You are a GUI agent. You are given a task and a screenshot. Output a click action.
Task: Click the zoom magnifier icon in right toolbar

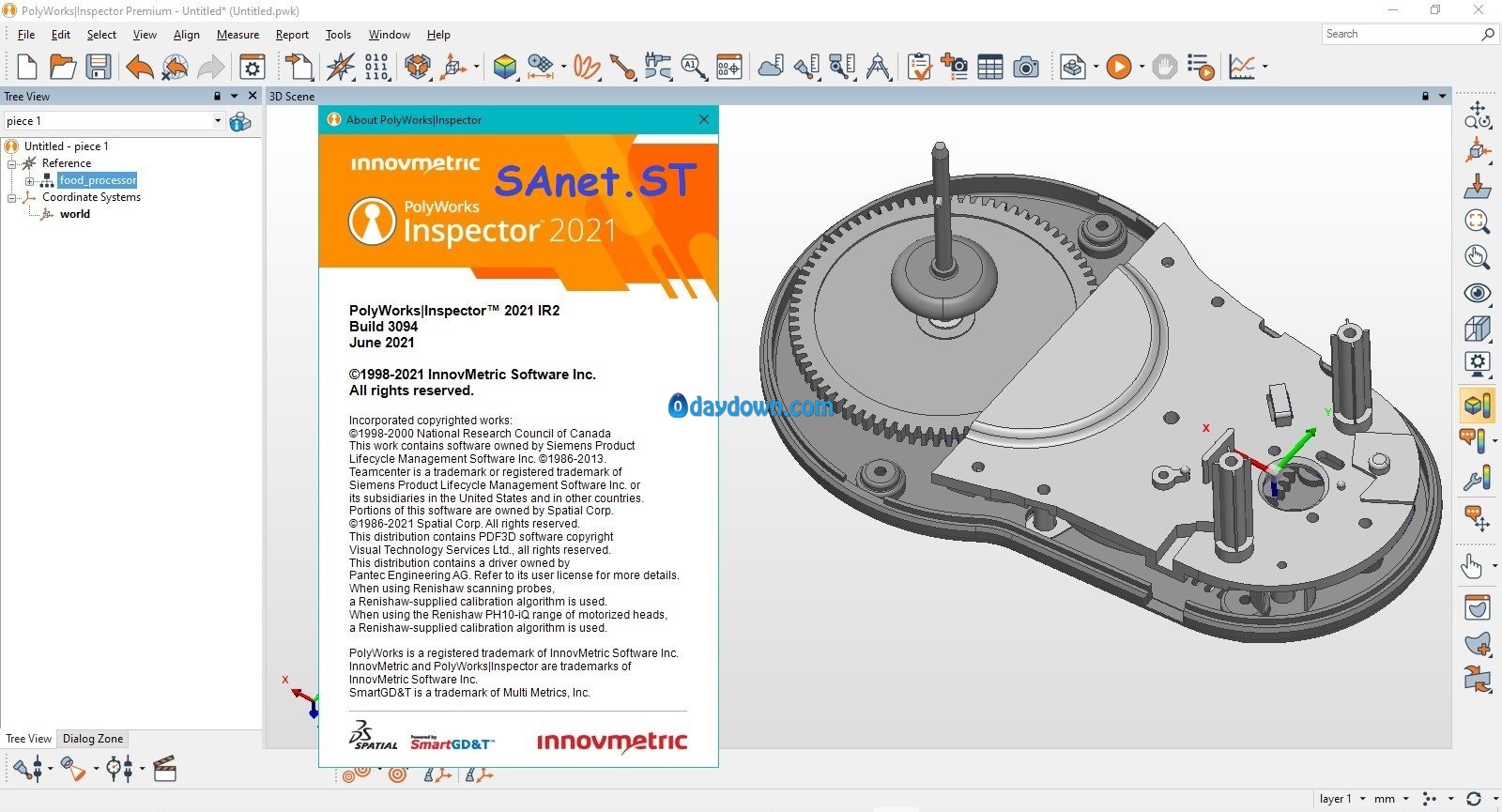click(1477, 257)
